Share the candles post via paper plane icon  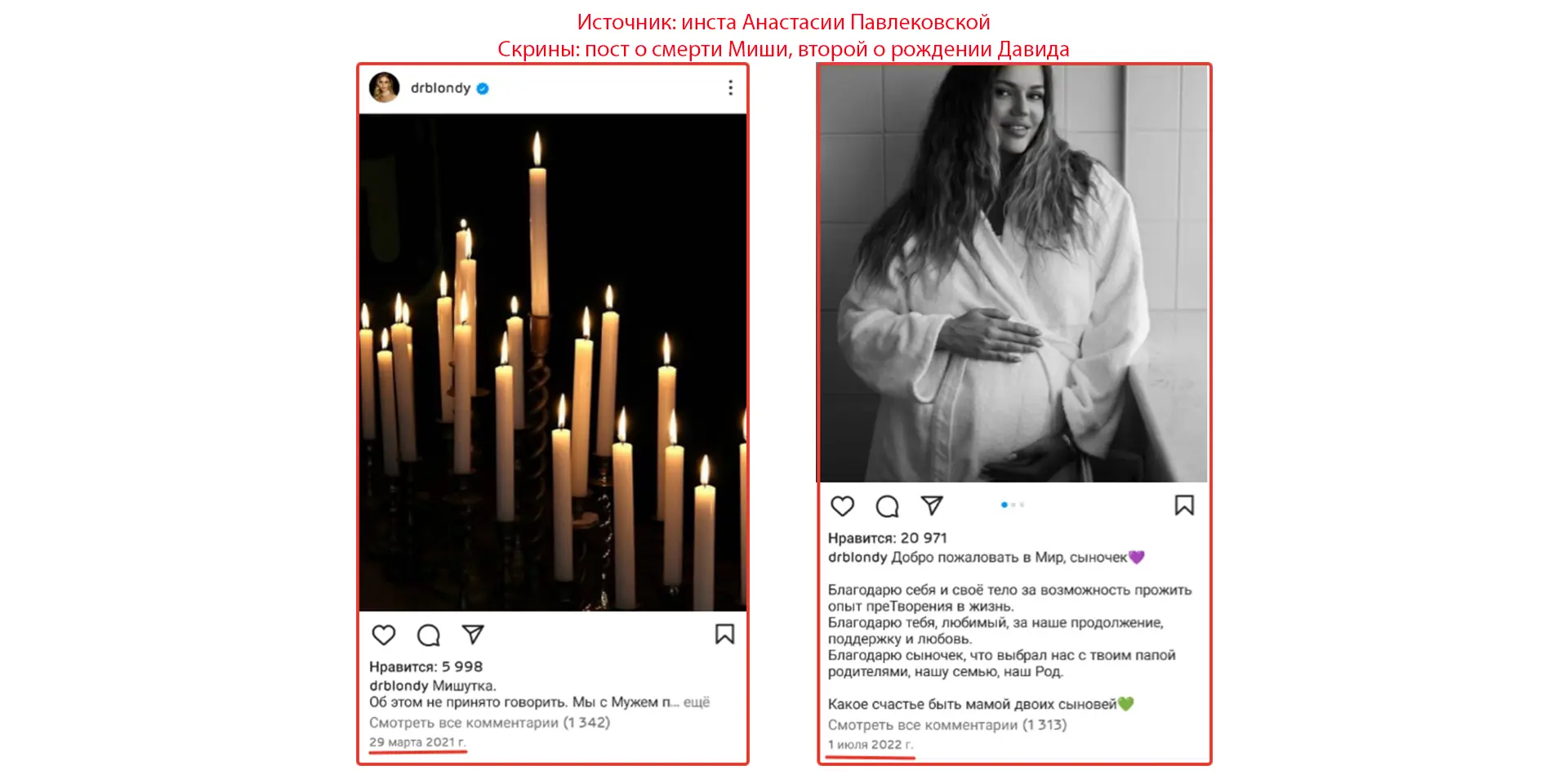pyautogui.click(x=473, y=634)
